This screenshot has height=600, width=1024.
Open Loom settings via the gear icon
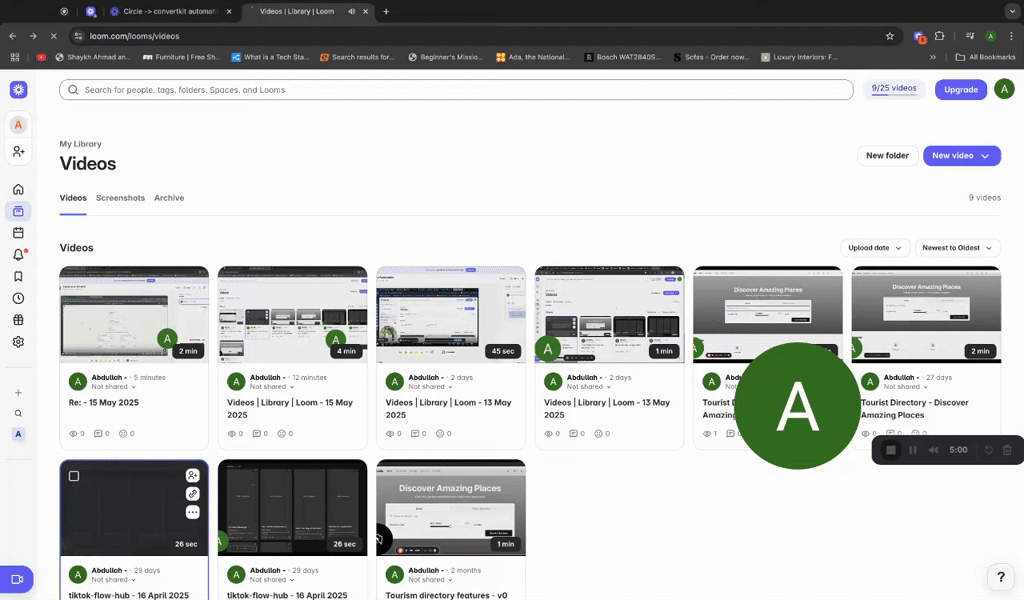click(17, 341)
